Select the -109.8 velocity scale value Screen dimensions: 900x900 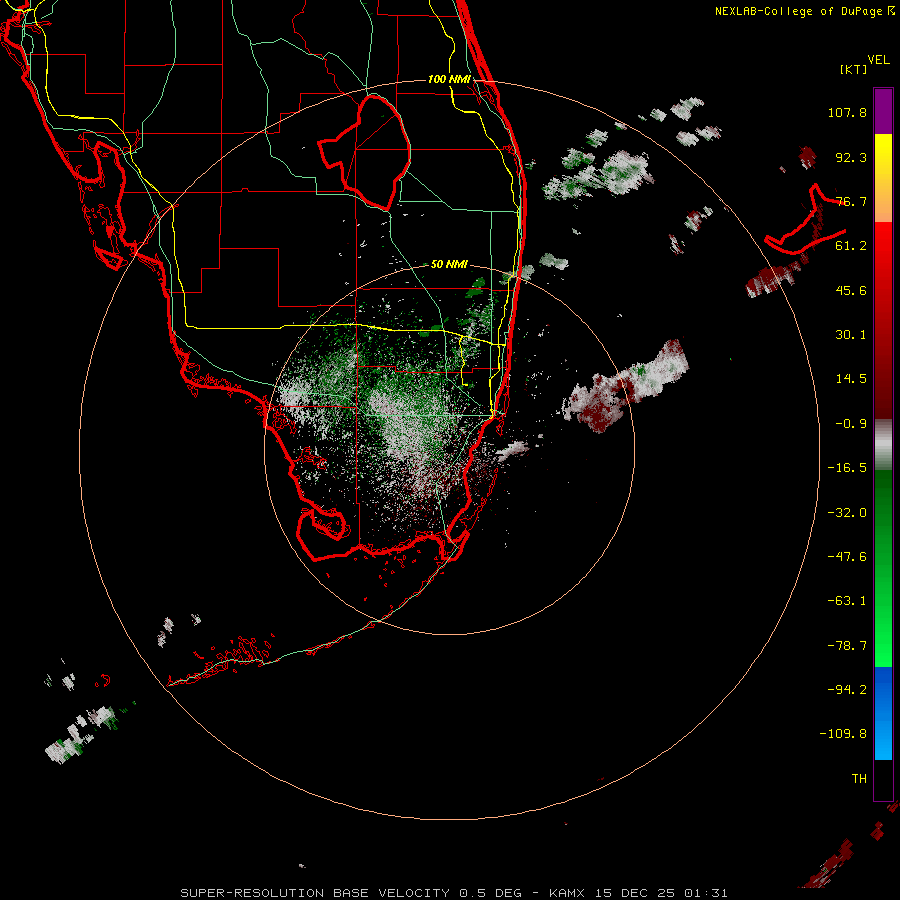coord(843,734)
